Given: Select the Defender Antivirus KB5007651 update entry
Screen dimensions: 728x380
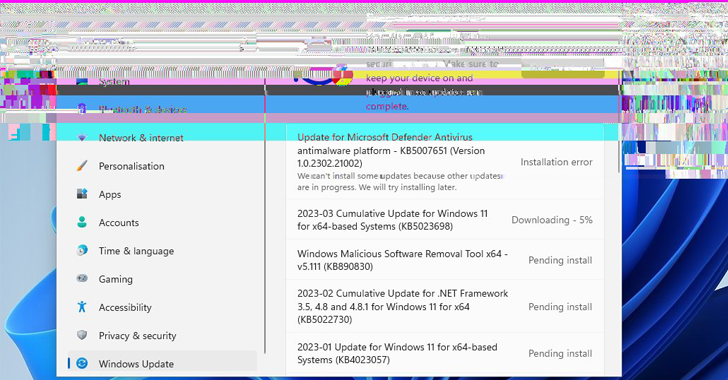Looking at the screenshot, I should click(445, 162).
